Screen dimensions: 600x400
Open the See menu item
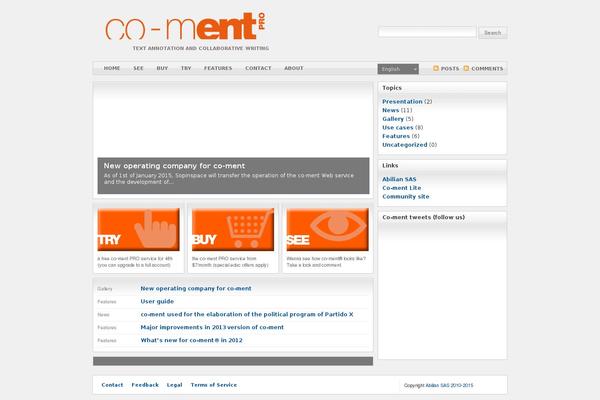tap(138, 68)
